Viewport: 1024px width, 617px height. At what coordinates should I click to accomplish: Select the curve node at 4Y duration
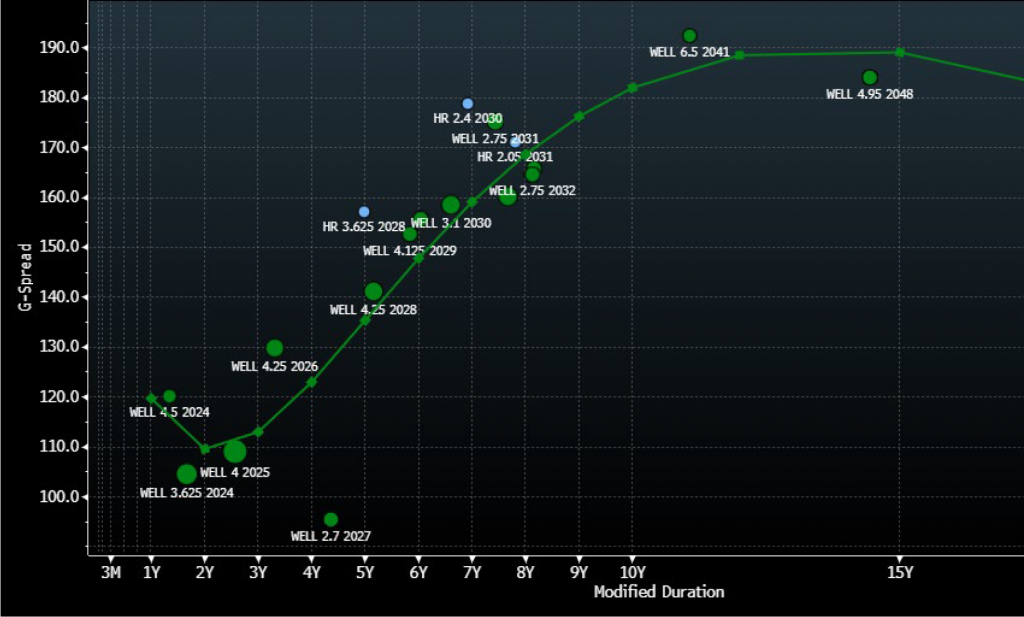click(x=311, y=382)
